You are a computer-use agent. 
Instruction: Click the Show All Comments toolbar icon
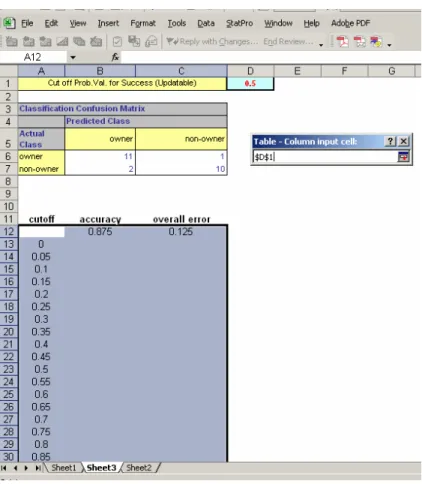(x=79, y=41)
